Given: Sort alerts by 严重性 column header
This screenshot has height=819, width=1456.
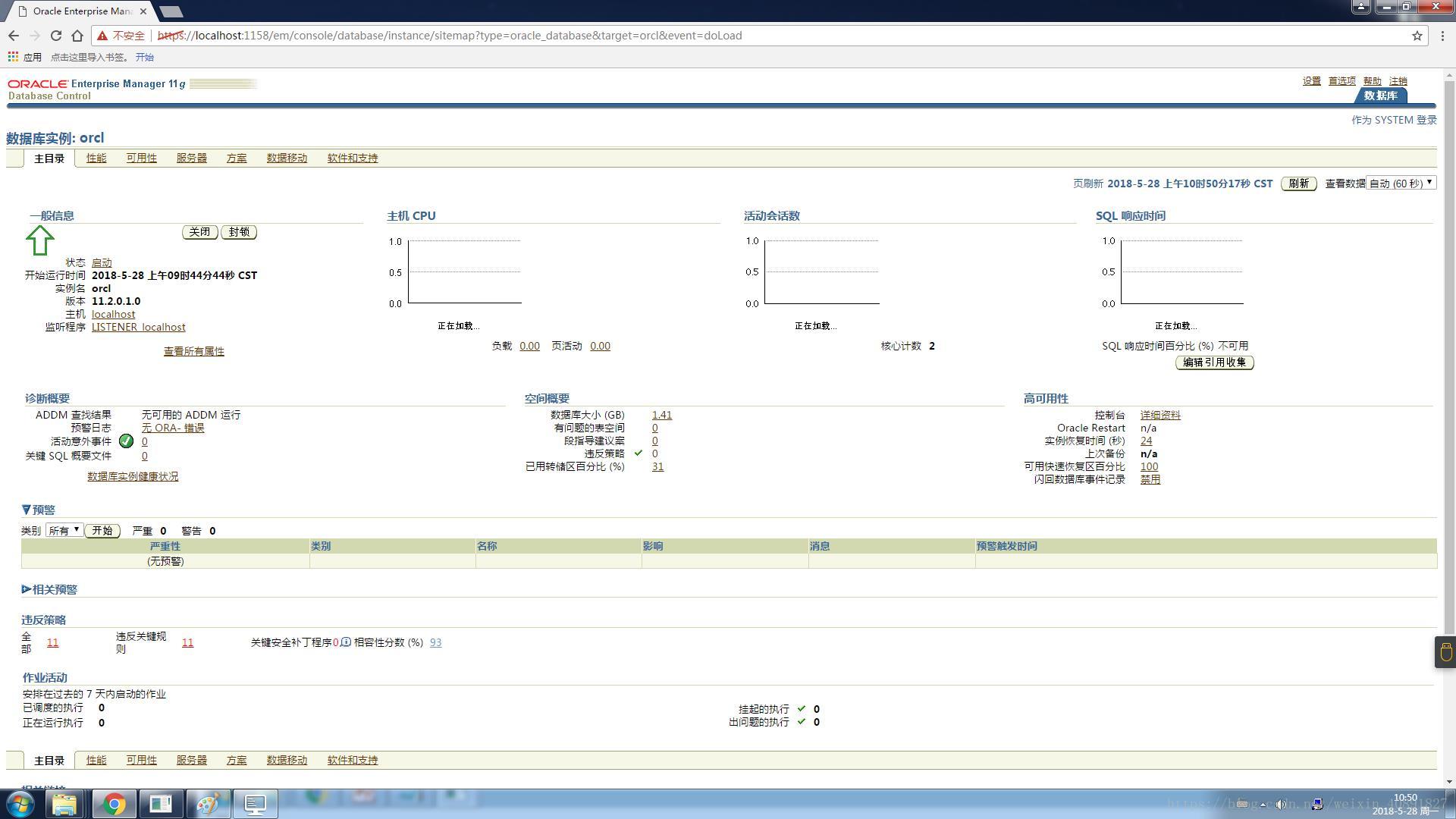Looking at the screenshot, I should (165, 546).
